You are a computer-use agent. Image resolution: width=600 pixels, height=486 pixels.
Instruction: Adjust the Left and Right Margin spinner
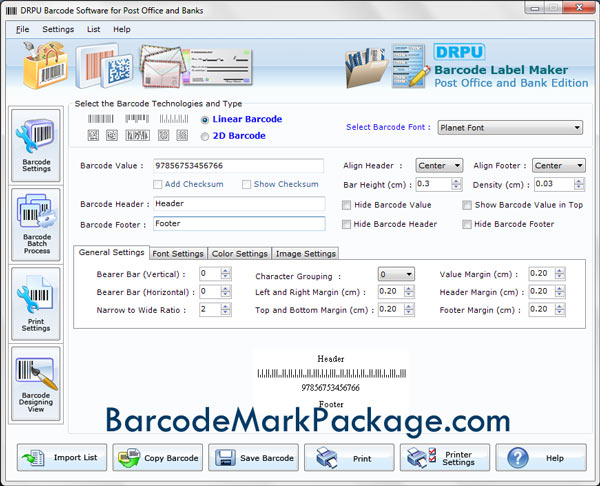click(409, 292)
